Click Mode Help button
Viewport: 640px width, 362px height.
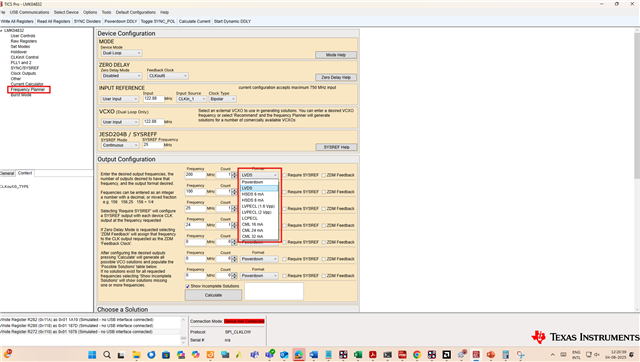pyautogui.click(x=336, y=55)
